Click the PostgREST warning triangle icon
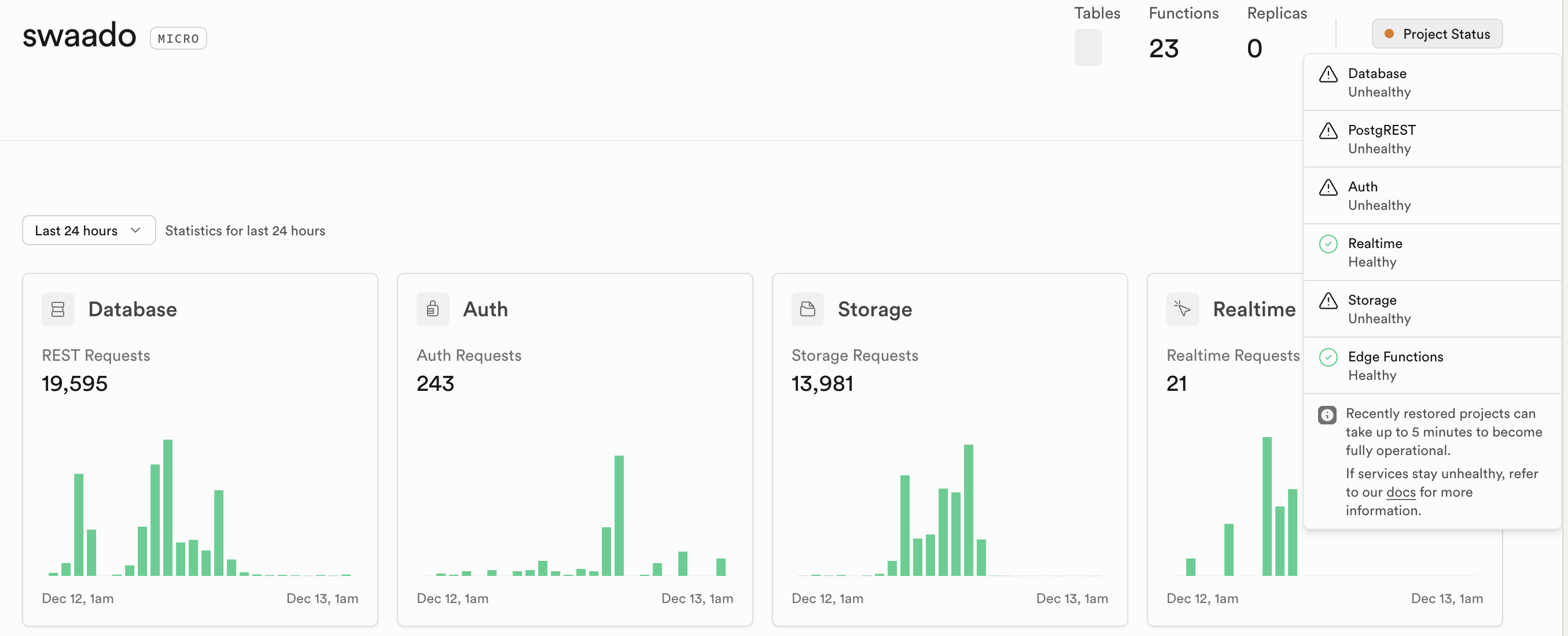Screen dimensions: 1568x636 tap(1328, 131)
